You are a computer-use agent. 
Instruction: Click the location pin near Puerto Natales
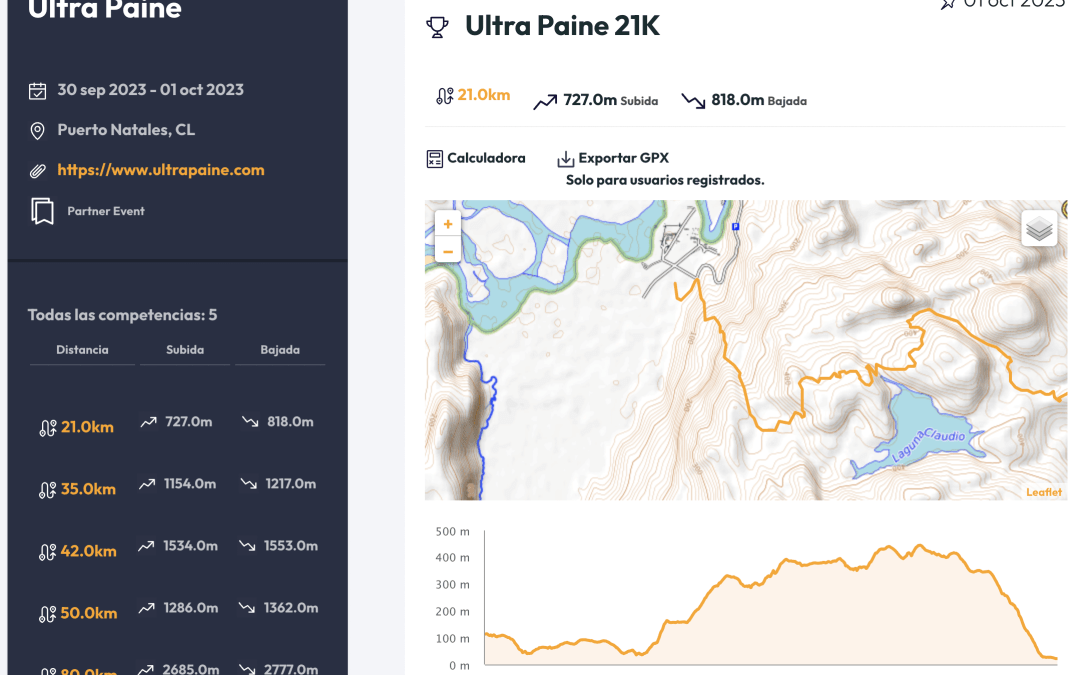(x=38, y=131)
